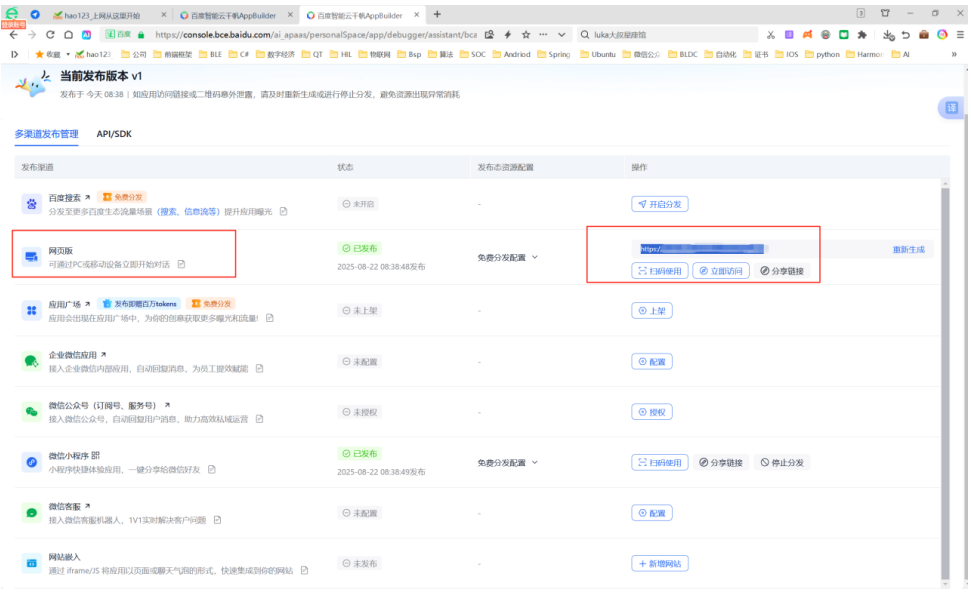Click the puzzle-piece extensions icon
The image size is (971, 594).
point(862,35)
